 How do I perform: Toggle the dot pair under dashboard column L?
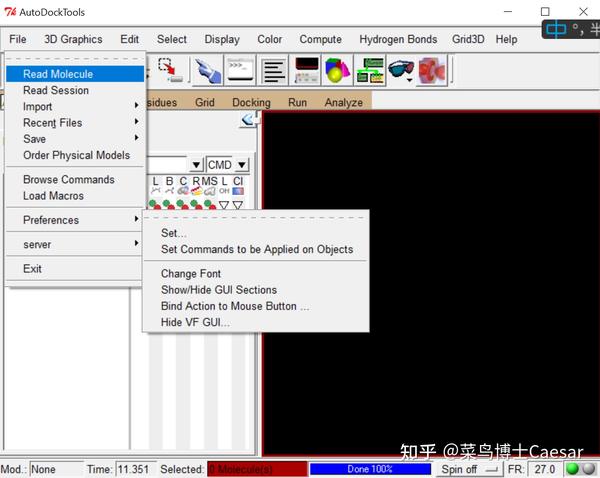155,205
